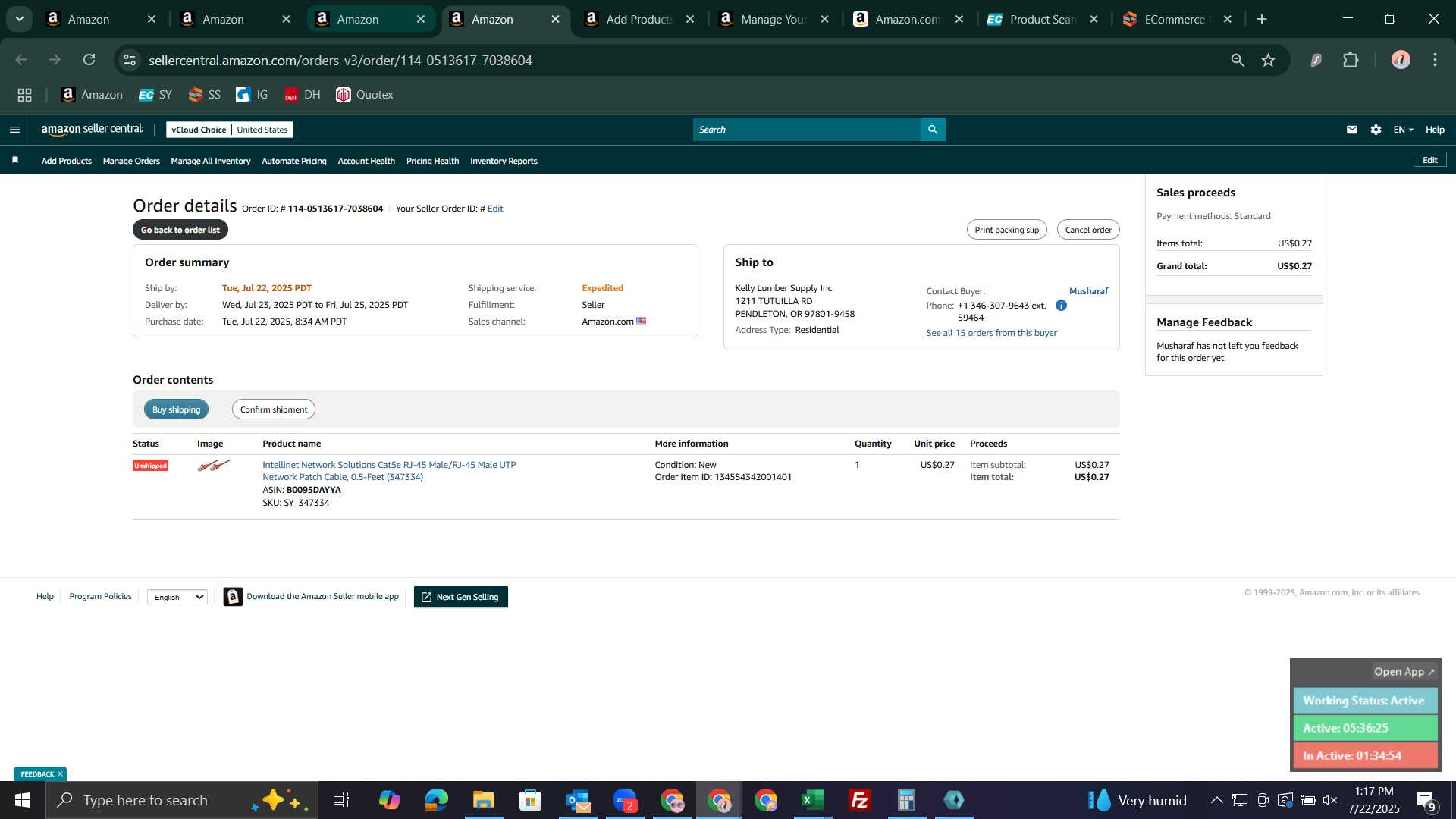1456x819 pixels.
Task: Click the Windows taskbar search box
Action: coord(182,800)
